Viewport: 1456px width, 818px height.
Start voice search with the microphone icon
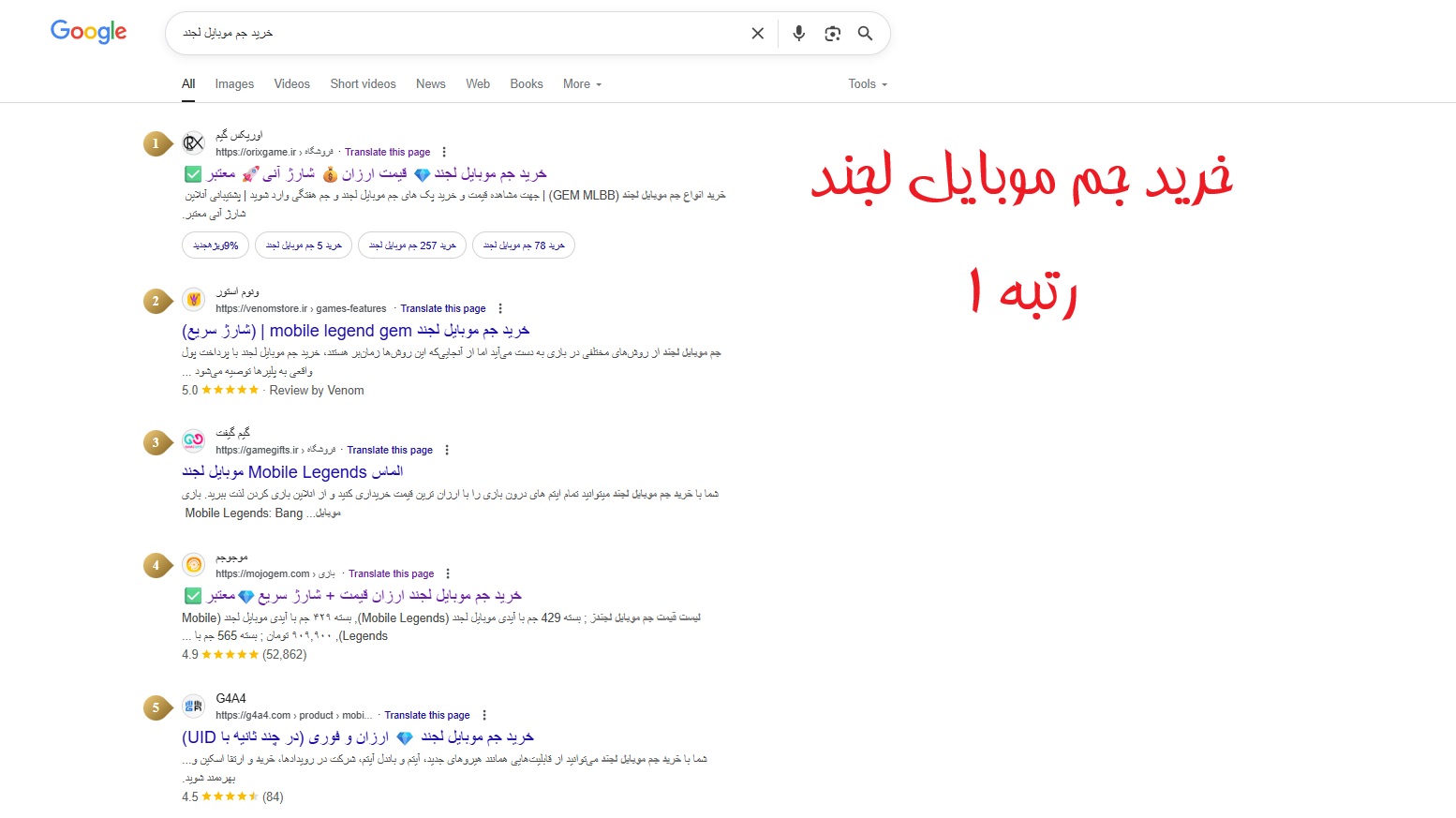coord(798,34)
